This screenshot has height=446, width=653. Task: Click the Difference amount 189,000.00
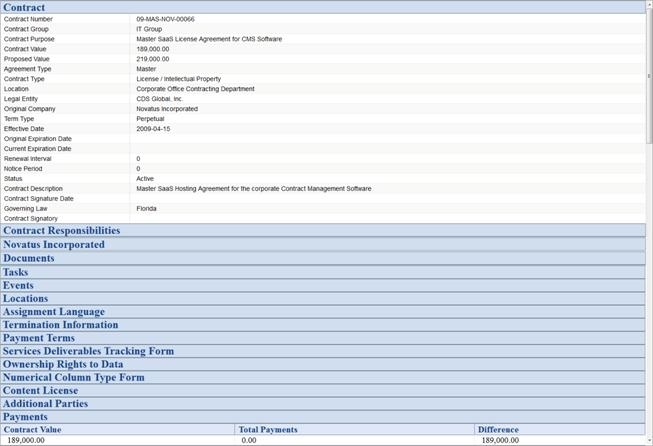pyautogui.click(x=500, y=440)
